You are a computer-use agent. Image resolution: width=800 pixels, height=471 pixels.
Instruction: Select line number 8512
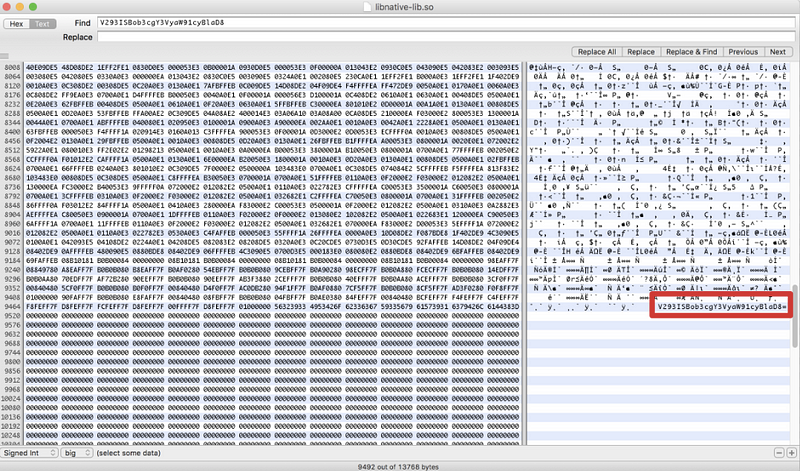(x=12, y=150)
